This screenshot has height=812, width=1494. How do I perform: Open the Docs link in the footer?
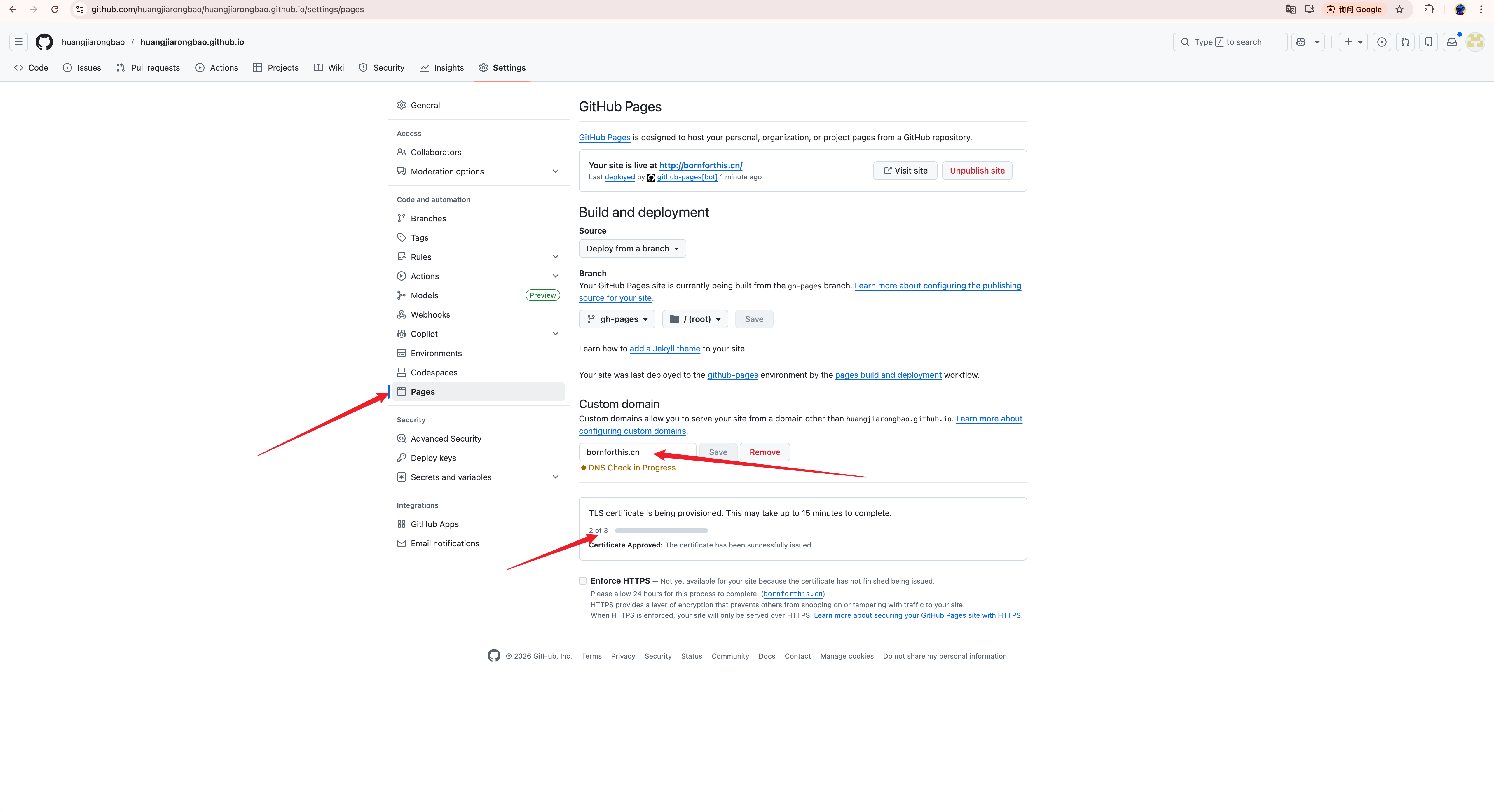pyautogui.click(x=767, y=656)
